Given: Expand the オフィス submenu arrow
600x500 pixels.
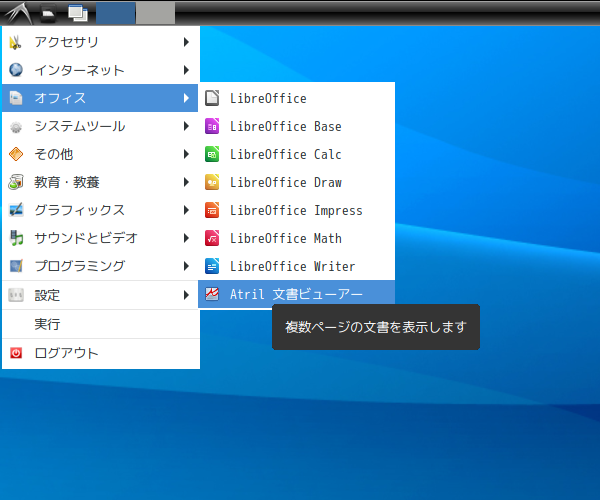Looking at the screenshot, I should (186, 98).
